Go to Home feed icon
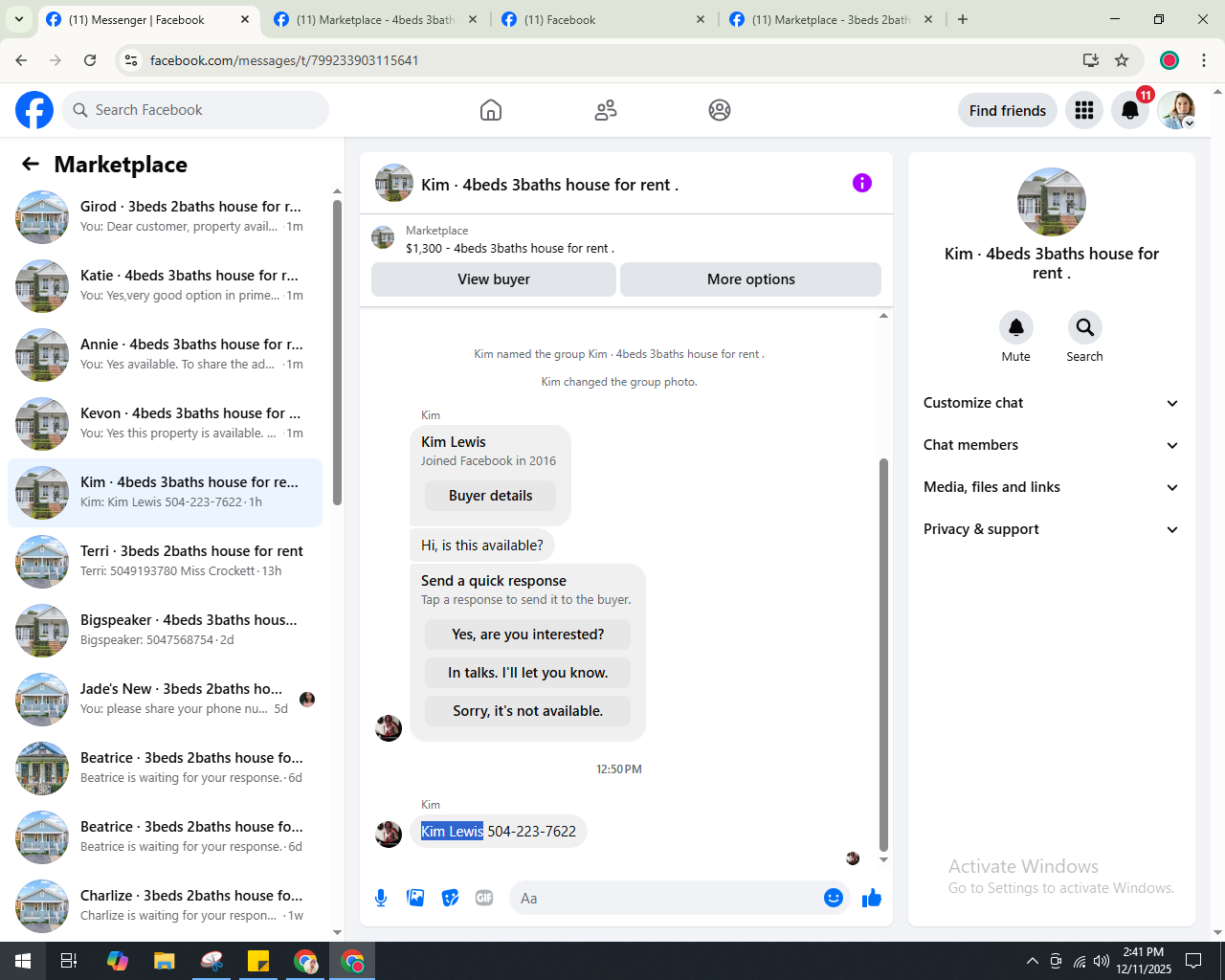The height and width of the screenshot is (980, 1225). pyautogui.click(x=491, y=110)
